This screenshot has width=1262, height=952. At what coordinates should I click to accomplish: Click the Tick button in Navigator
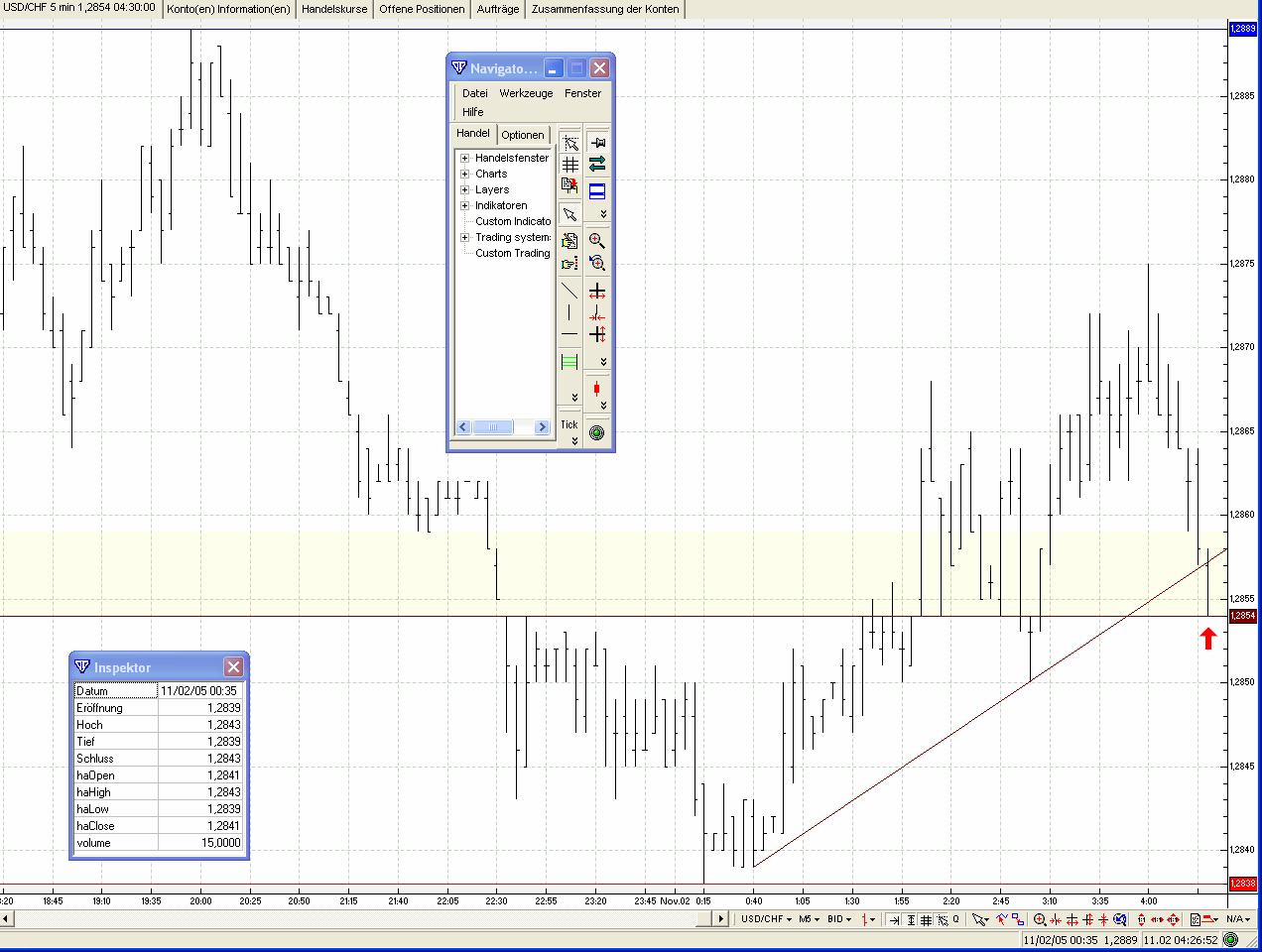point(568,424)
